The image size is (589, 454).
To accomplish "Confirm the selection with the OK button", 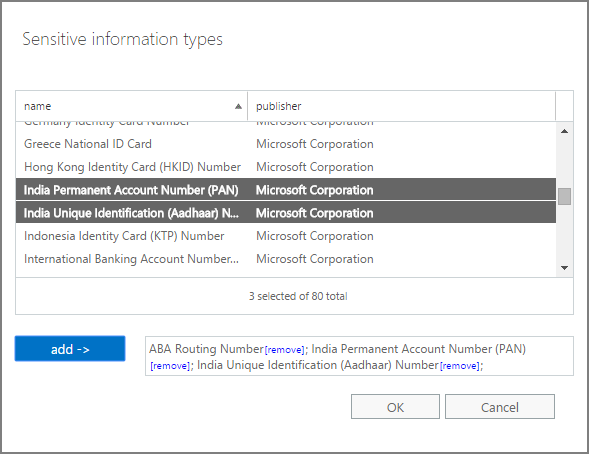I will pos(395,407).
